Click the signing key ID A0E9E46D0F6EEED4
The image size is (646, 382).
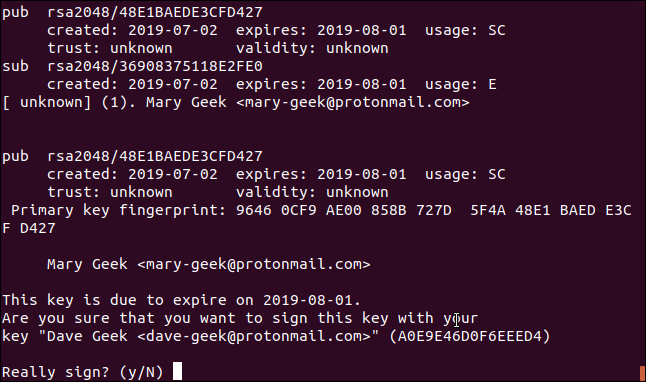[x=469, y=336]
